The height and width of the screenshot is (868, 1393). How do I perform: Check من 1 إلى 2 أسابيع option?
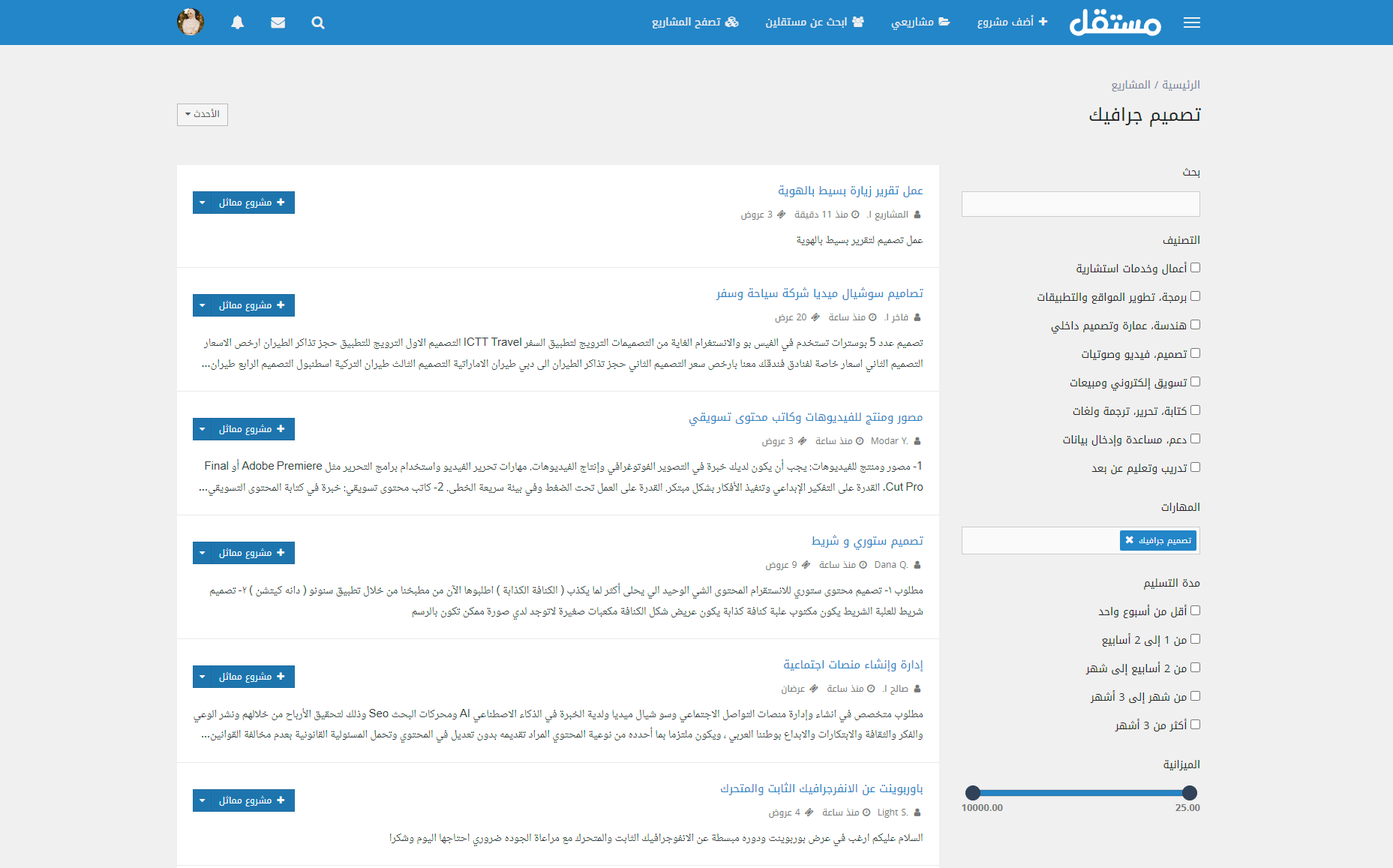tap(1195, 639)
